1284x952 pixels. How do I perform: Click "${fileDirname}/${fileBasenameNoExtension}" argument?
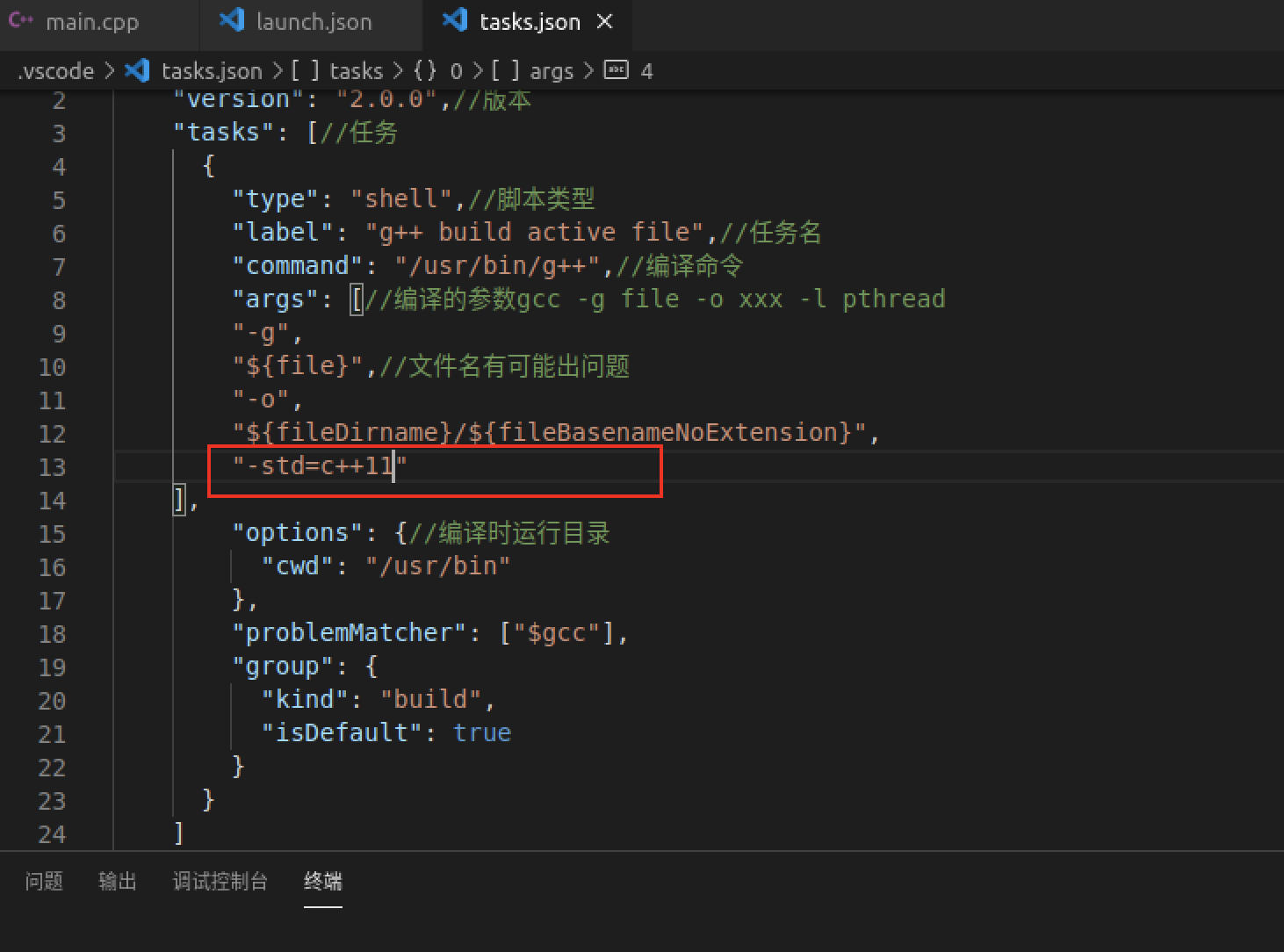(549, 432)
